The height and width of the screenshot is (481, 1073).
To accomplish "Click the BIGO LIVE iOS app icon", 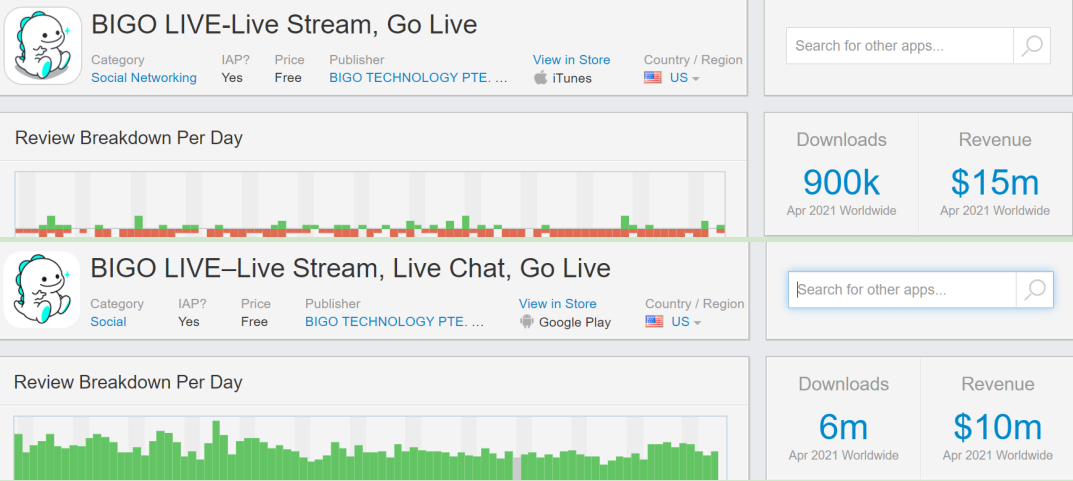I will pyautogui.click(x=42, y=45).
